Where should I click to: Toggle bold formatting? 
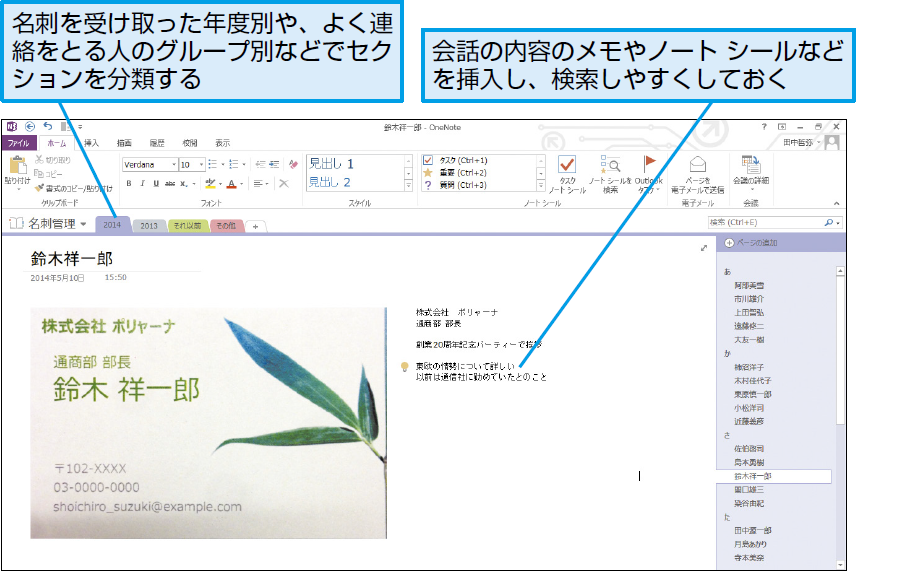[129, 183]
